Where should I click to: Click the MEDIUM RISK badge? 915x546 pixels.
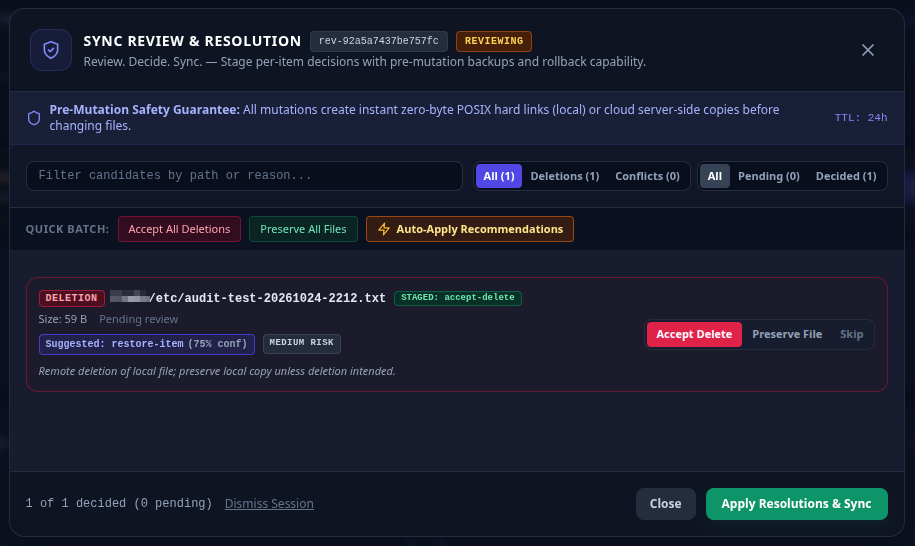[302, 343]
